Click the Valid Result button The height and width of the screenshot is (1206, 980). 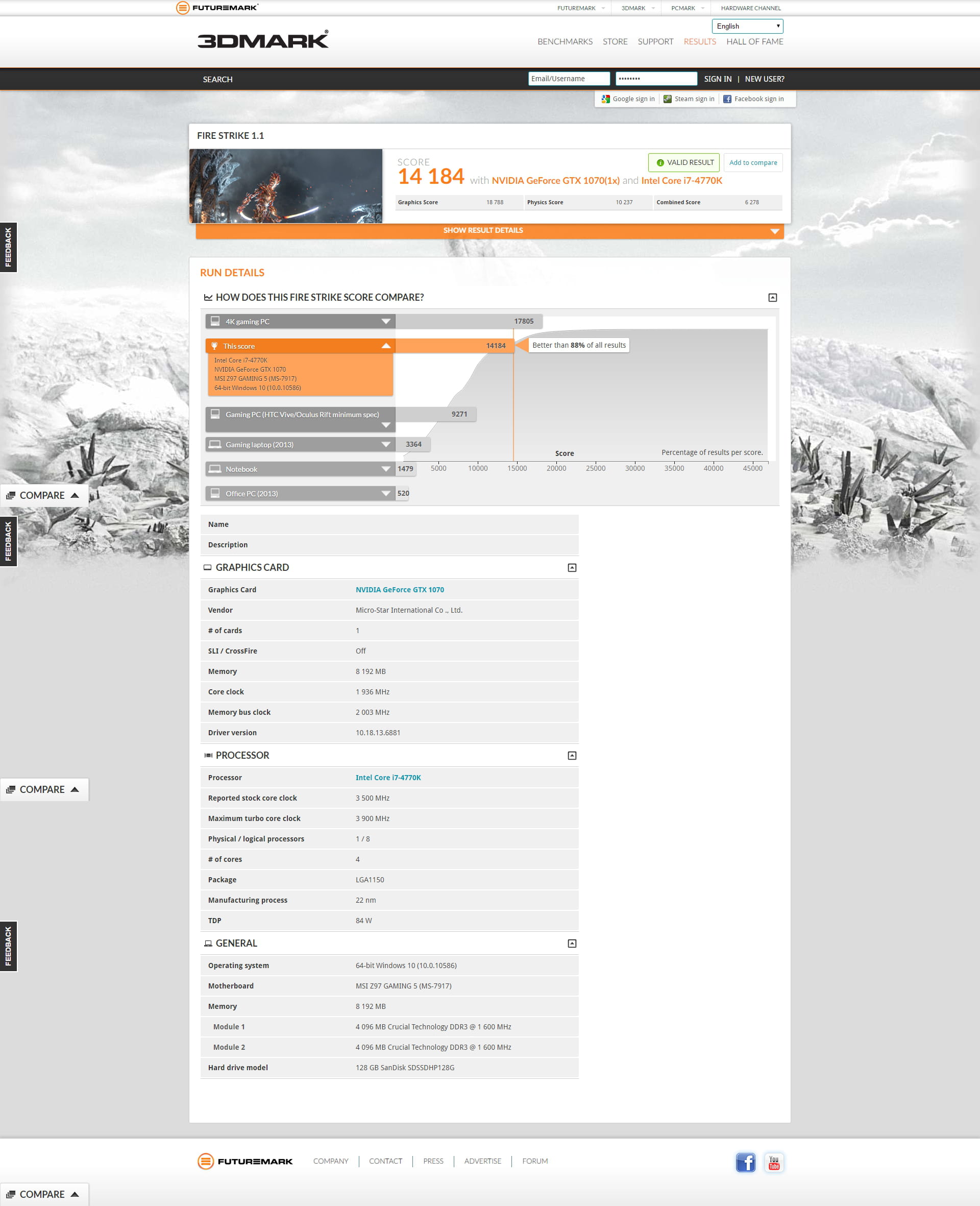coord(683,162)
